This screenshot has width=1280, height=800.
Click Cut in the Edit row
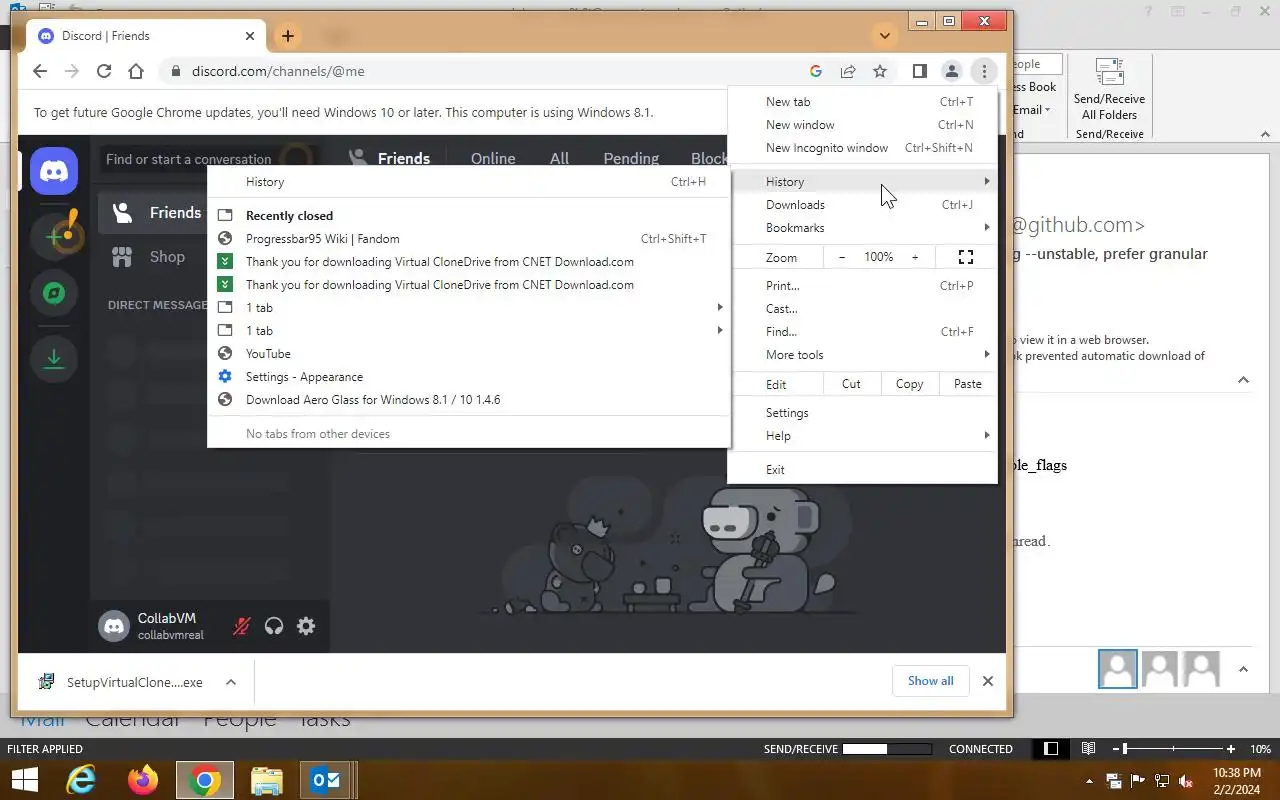click(851, 384)
